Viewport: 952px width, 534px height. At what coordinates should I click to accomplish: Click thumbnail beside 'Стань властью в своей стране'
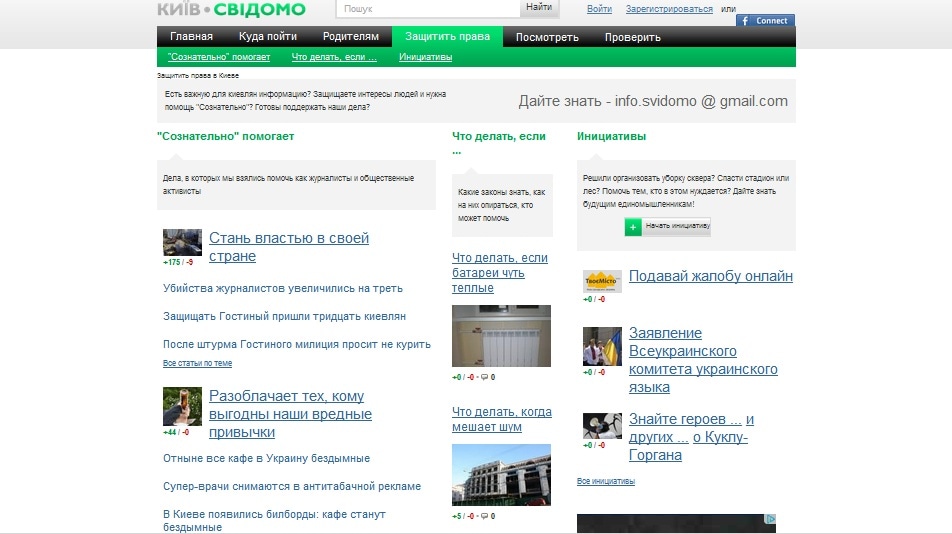(182, 243)
